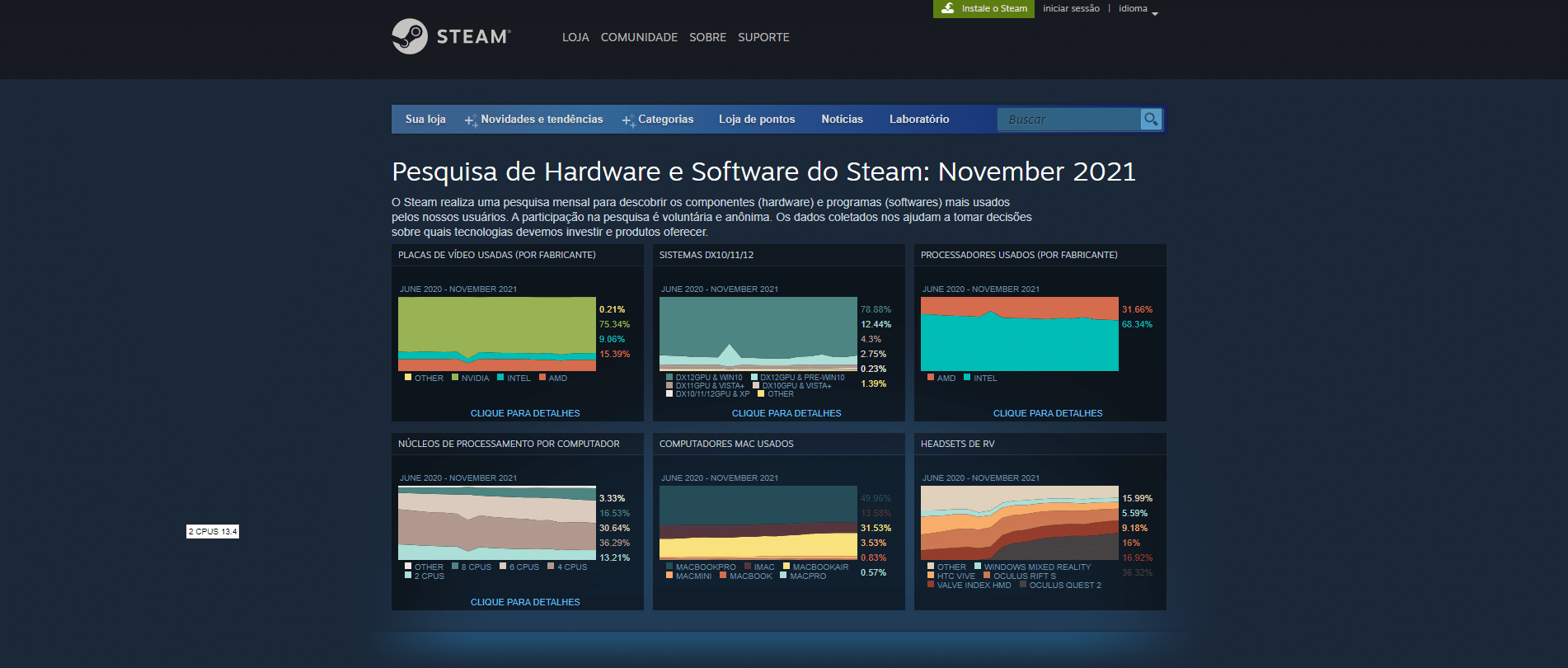
Task: Click the VR headsets chart
Action: (x=1020, y=523)
